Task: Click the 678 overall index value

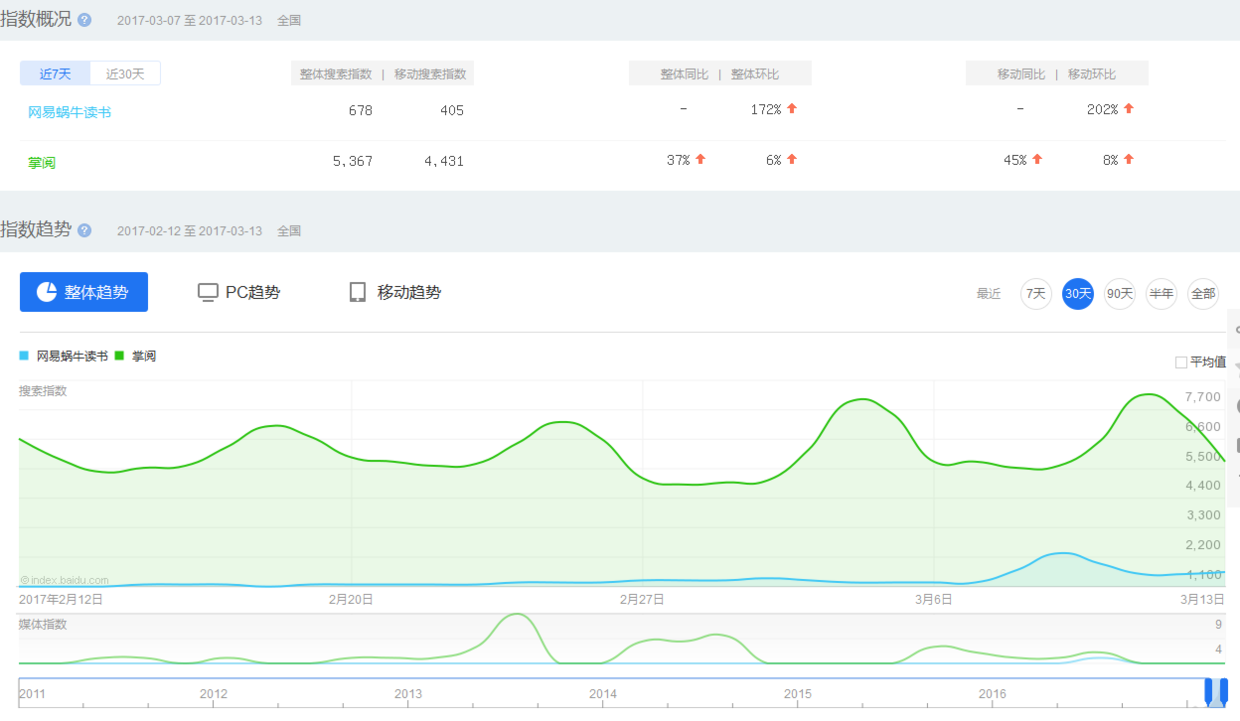Action: (x=360, y=110)
